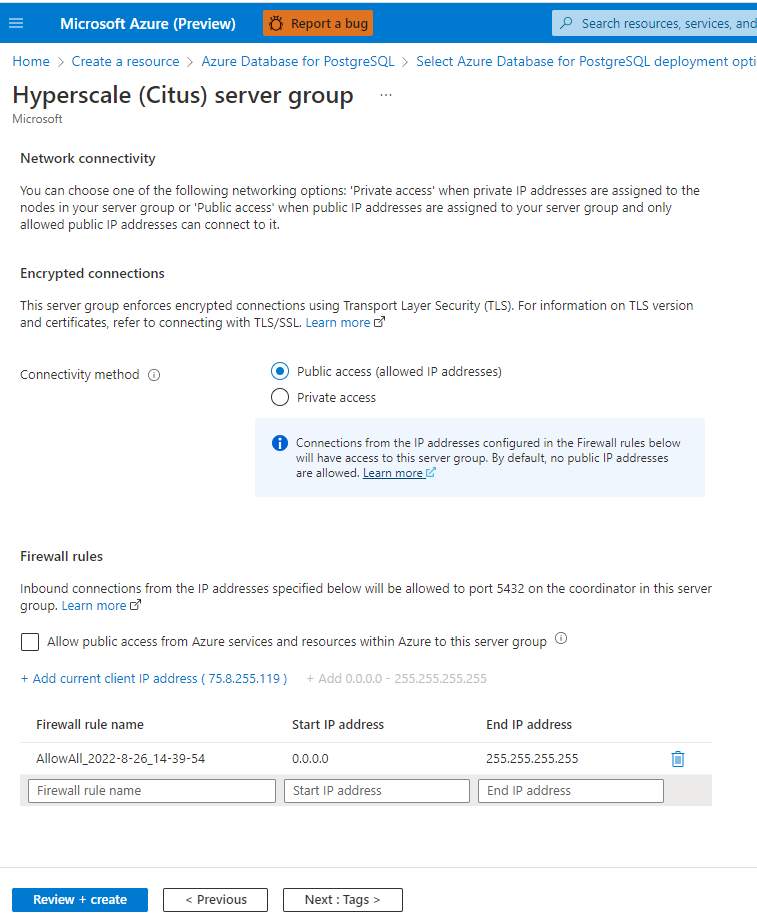The width and height of the screenshot is (757, 921).
Task: Go to Home breadcrumb
Action: click(x=31, y=62)
